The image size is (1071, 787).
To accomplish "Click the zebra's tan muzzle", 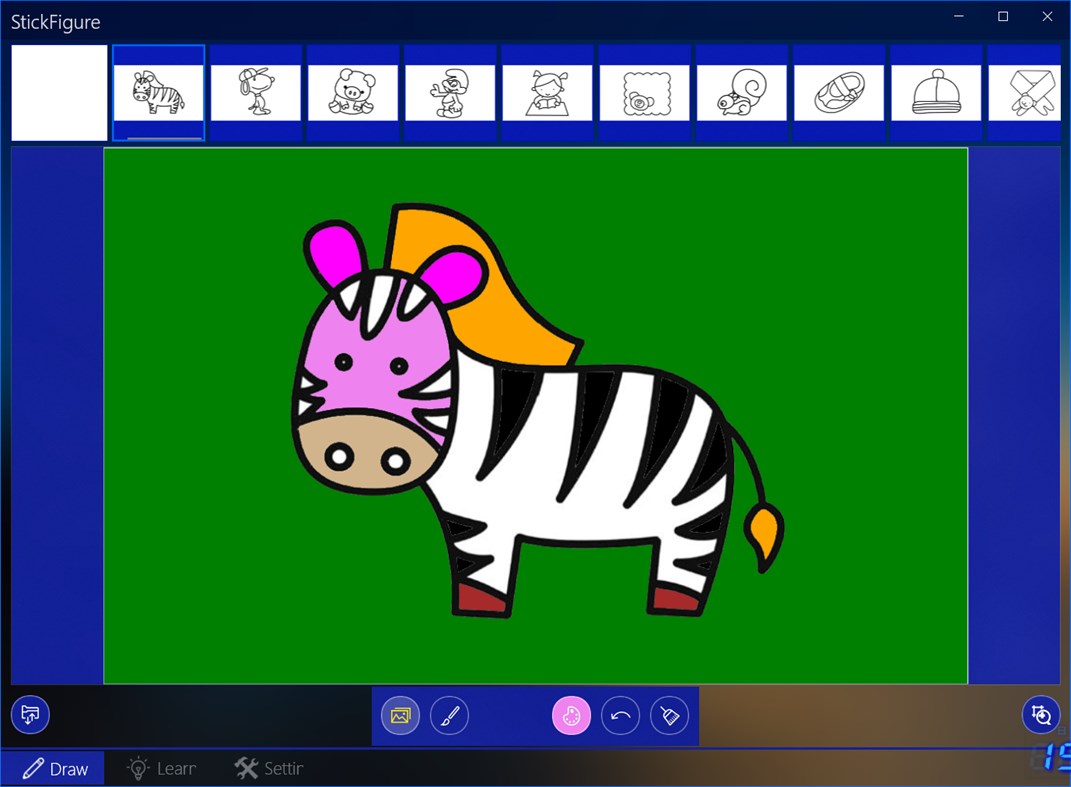I will [365, 451].
